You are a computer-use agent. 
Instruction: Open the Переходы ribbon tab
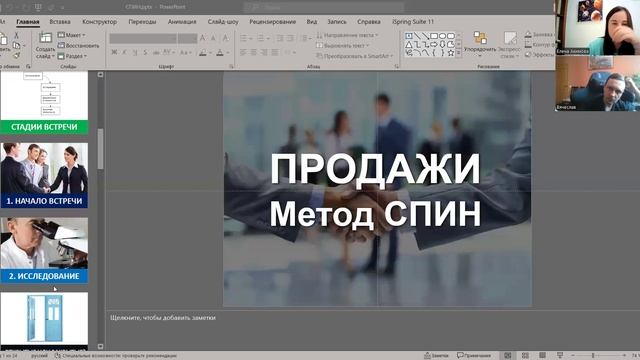[142, 22]
